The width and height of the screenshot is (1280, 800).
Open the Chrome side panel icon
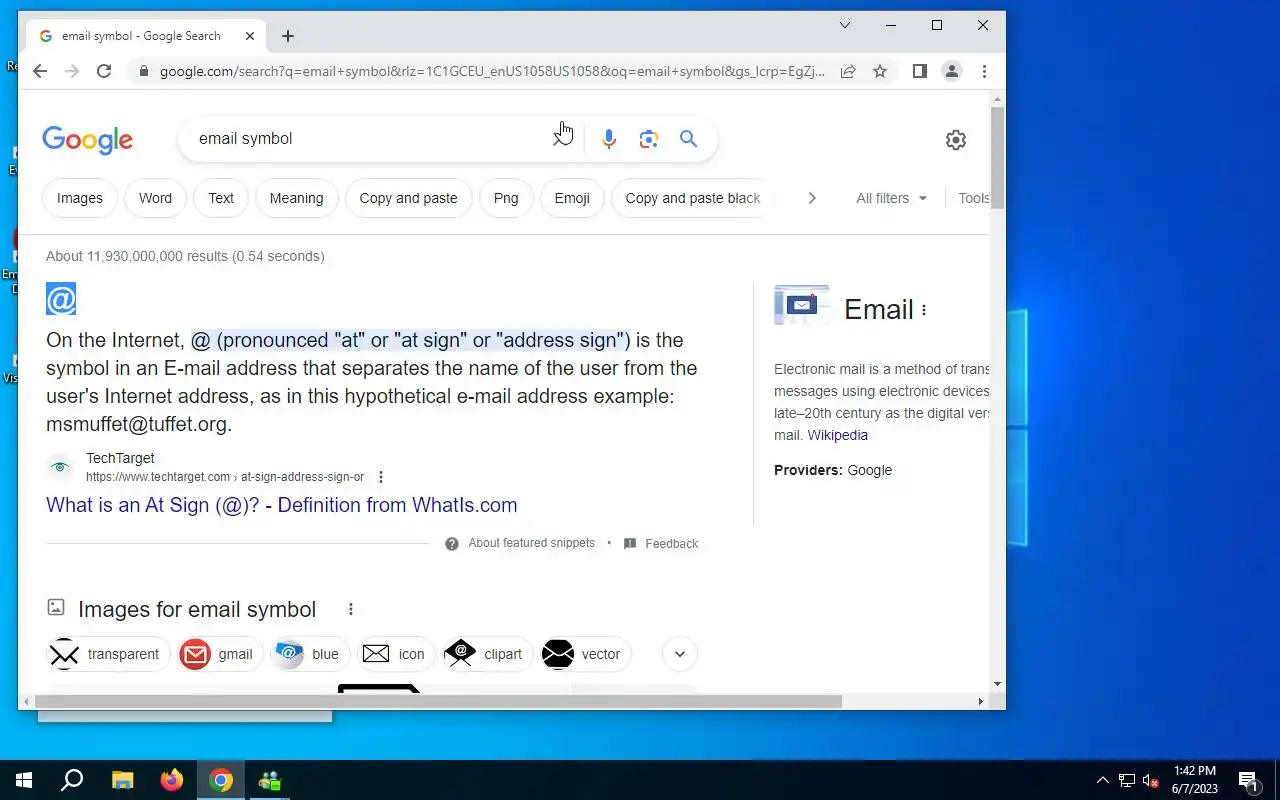[x=920, y=71]
